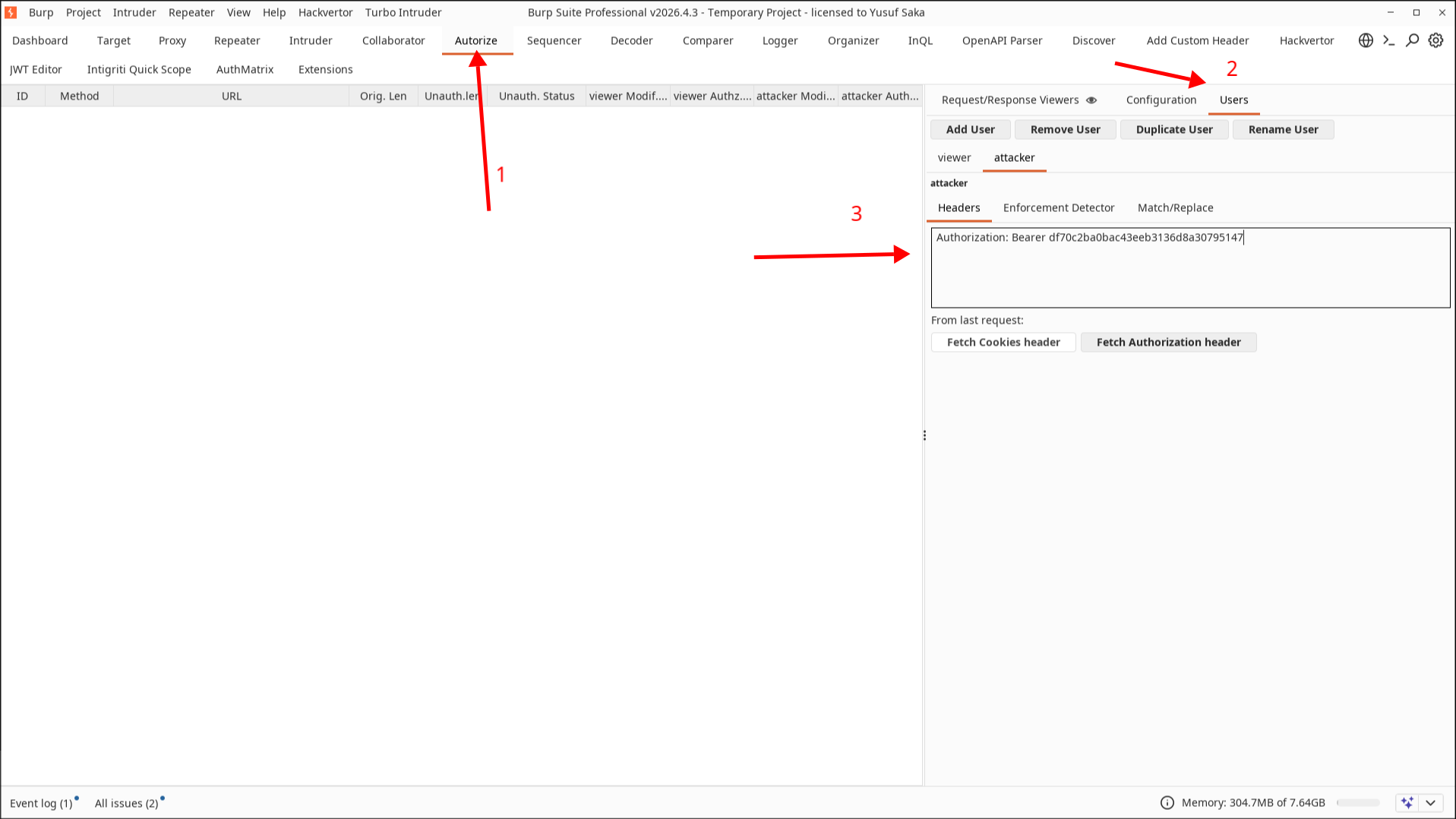The image size is (1456, 819).
Task: Open the View menu
Action: pyautogui.click(x=238, y=12)
